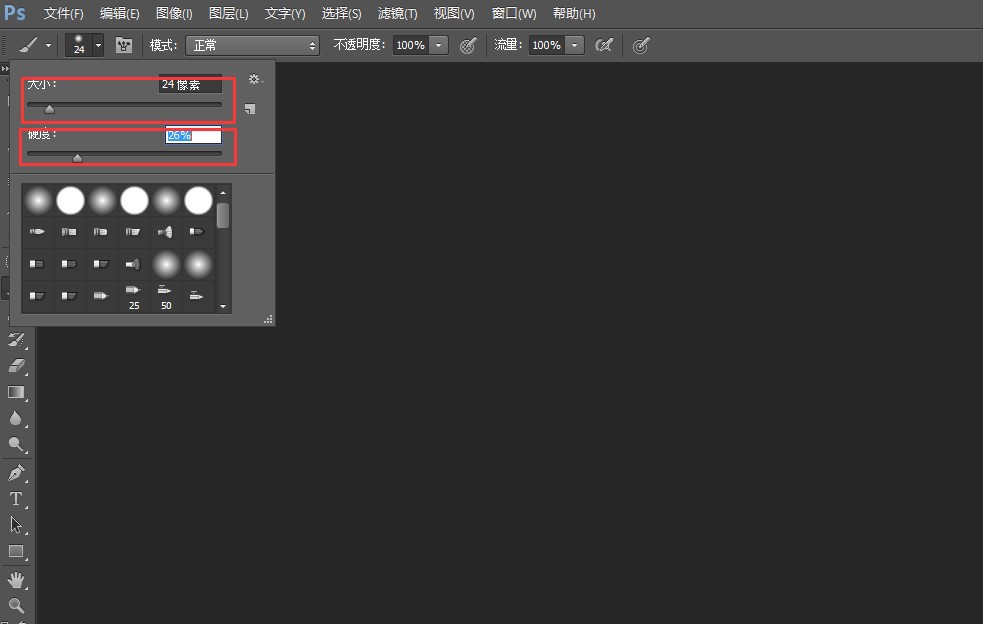Image resolution: width=983 pixels, height=624 pixels.
Task: Enable airbrush build-up mode
Action: (x=604, y=45)
